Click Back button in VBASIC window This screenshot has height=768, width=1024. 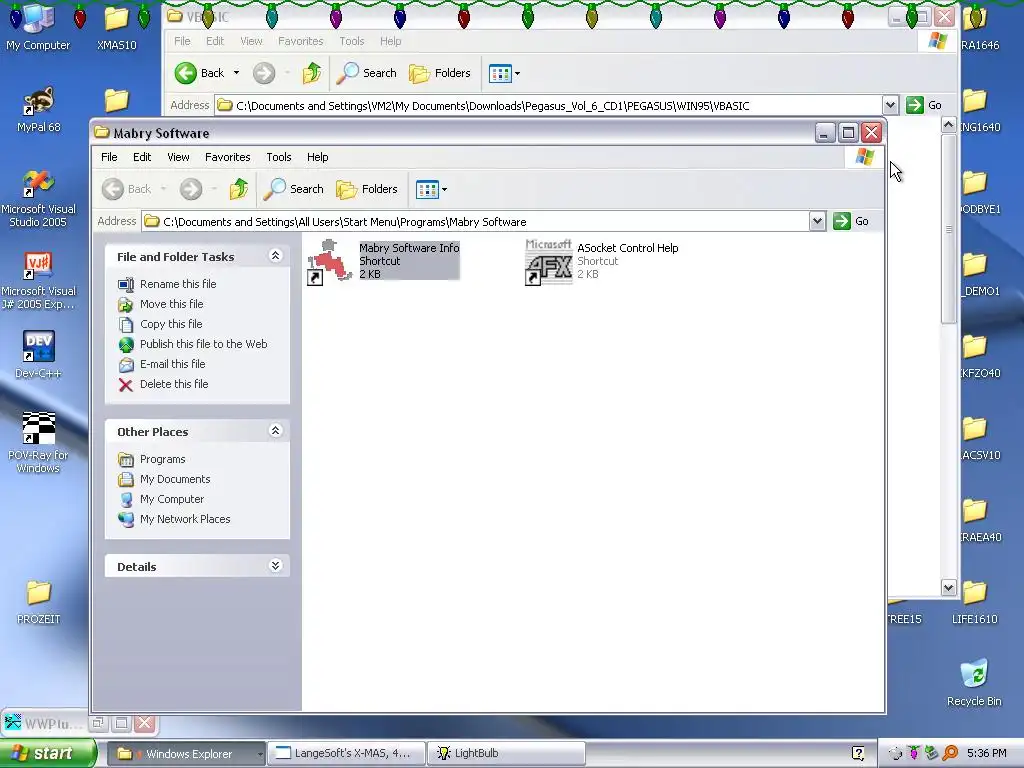[x=200, y=73]
